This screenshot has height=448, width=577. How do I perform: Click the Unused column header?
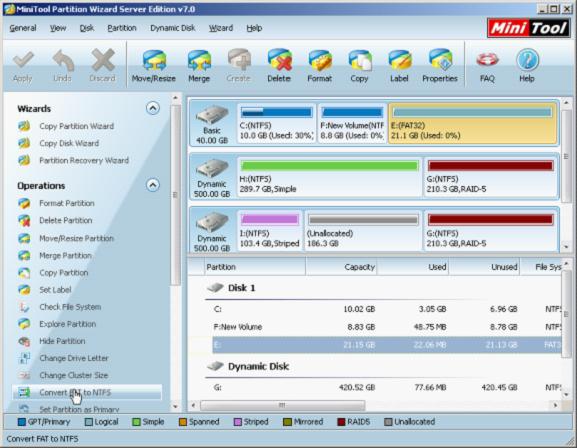(484, 267)
